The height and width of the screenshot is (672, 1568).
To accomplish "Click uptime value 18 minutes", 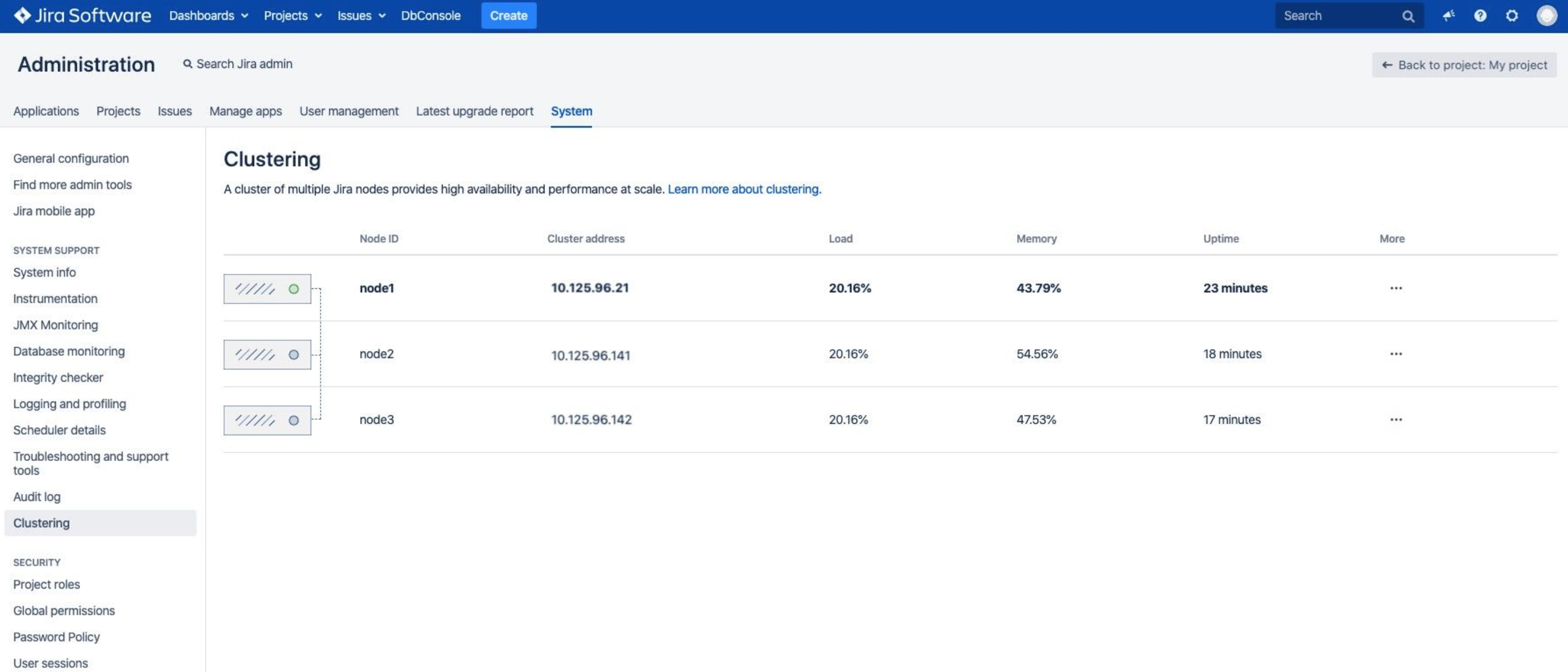I will [x=1232, y=354].
